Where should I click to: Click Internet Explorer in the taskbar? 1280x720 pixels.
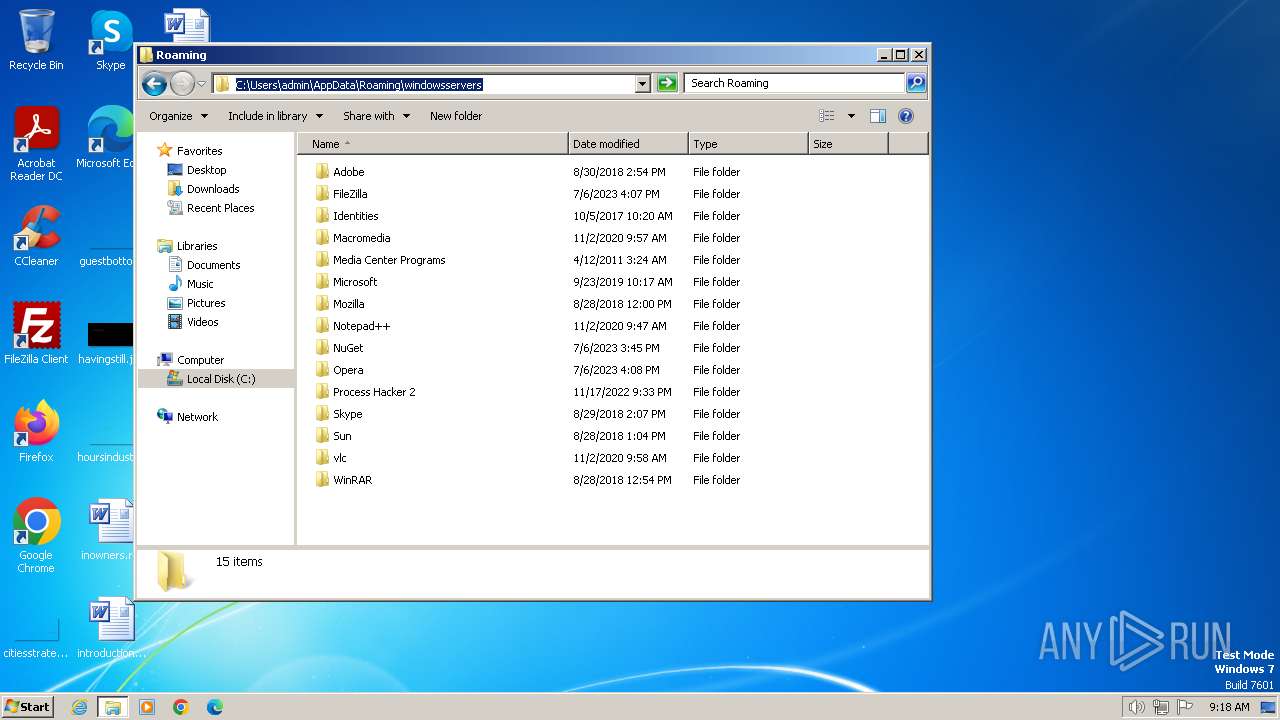point(79,707)
